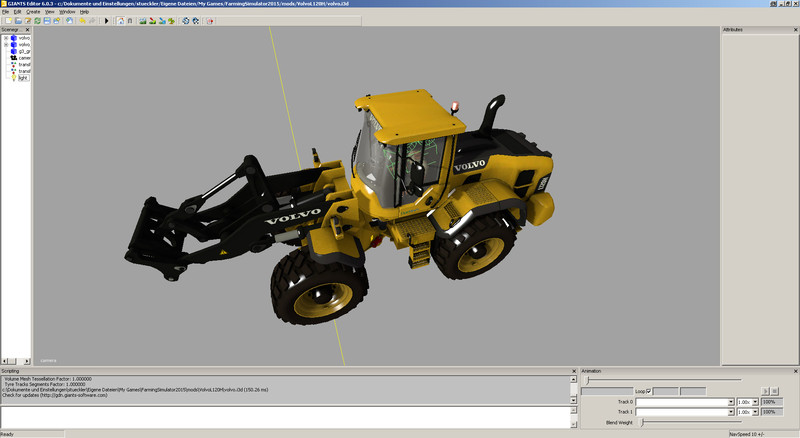
Task: Click the blue cube icon beside g3_gr
Action: click(x=14, y=51)
